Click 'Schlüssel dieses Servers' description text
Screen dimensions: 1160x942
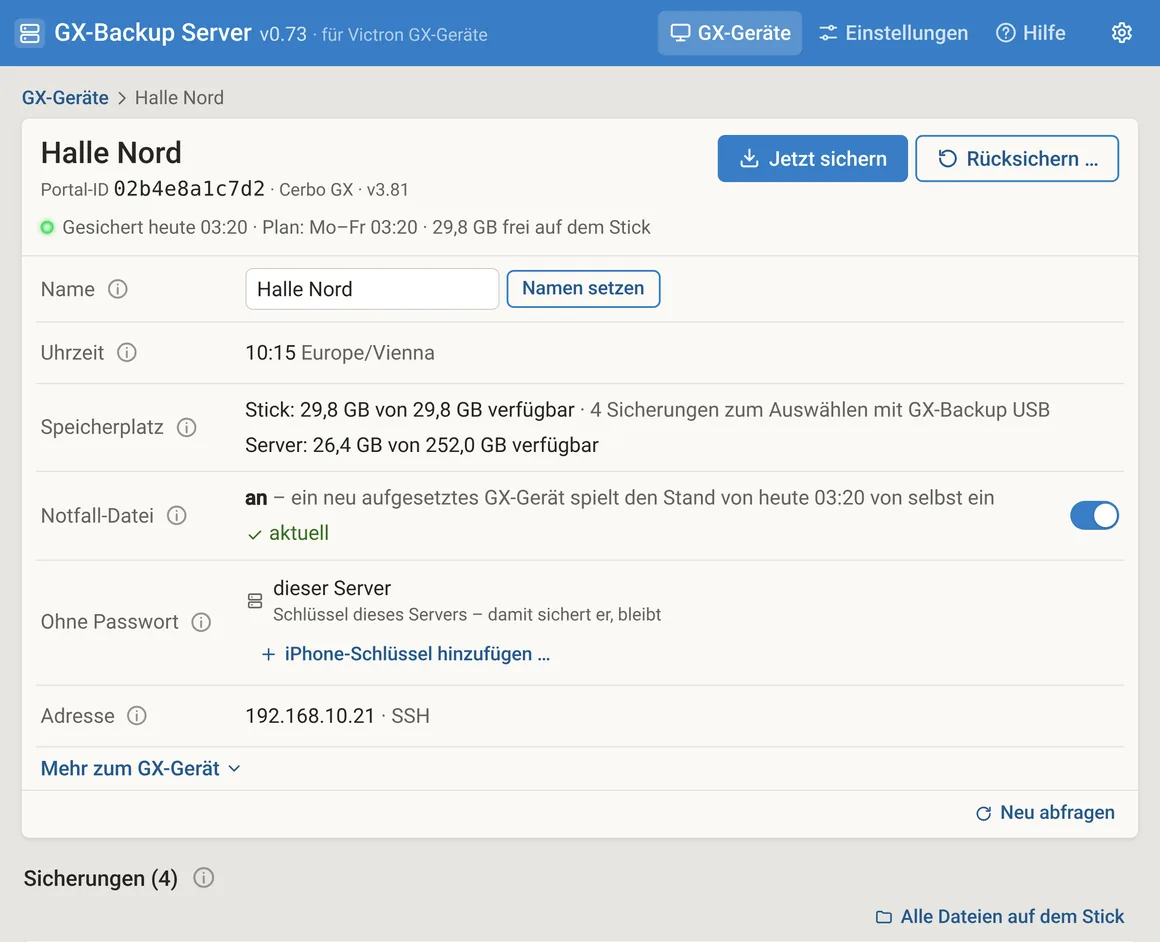[x=467, y=614]
